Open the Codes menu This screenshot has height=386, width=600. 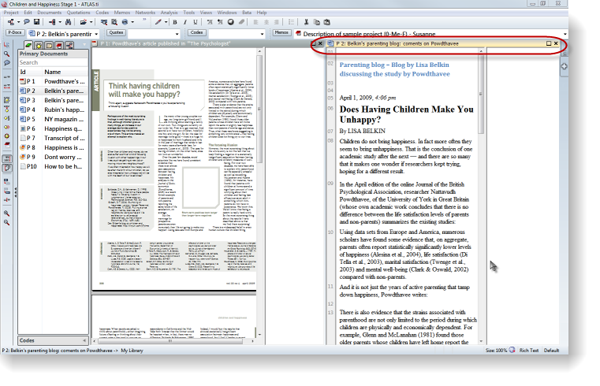pyautogui.click(x=102, y=13)
